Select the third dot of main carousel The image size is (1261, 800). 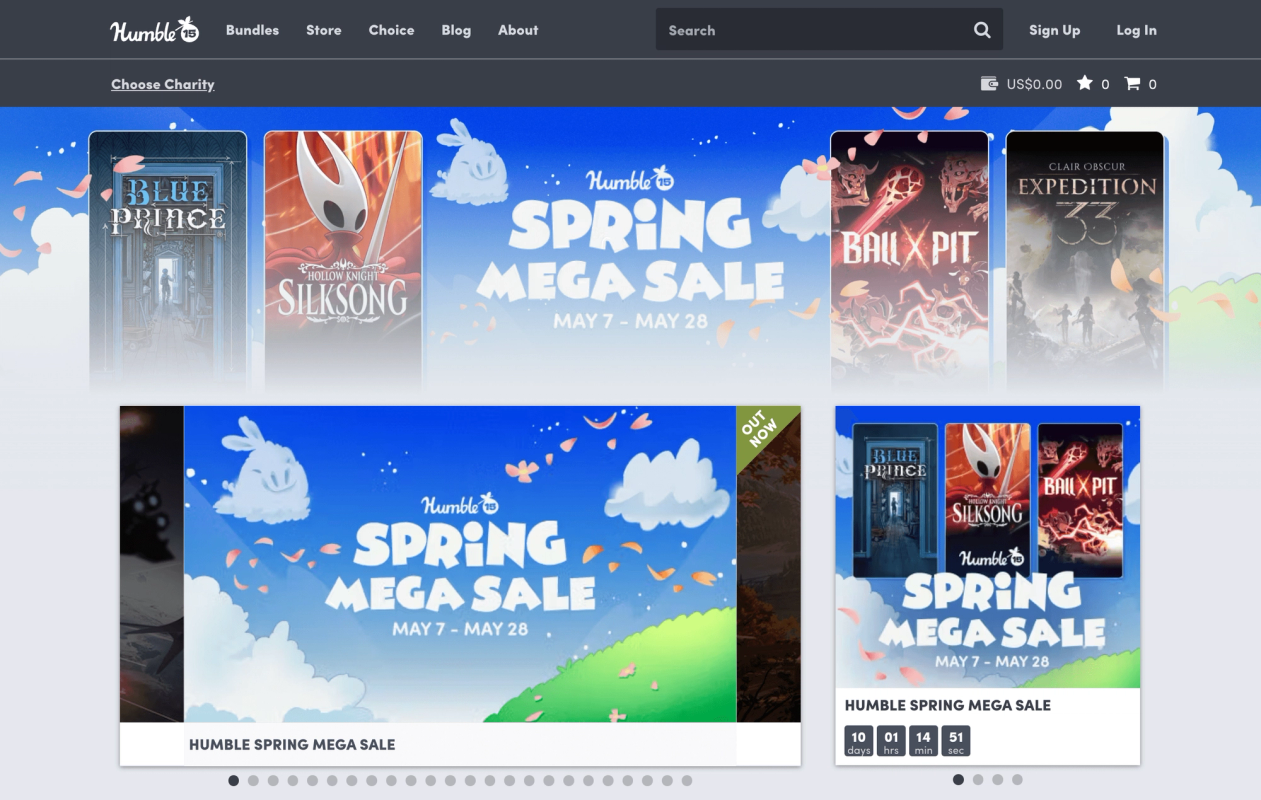coord(273,780)
